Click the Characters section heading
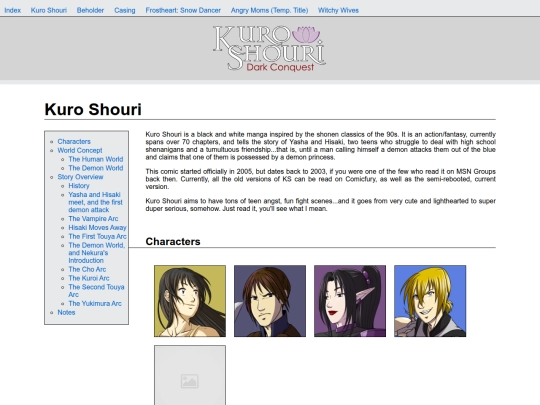The image size is (540, 405). pos(173,241)
